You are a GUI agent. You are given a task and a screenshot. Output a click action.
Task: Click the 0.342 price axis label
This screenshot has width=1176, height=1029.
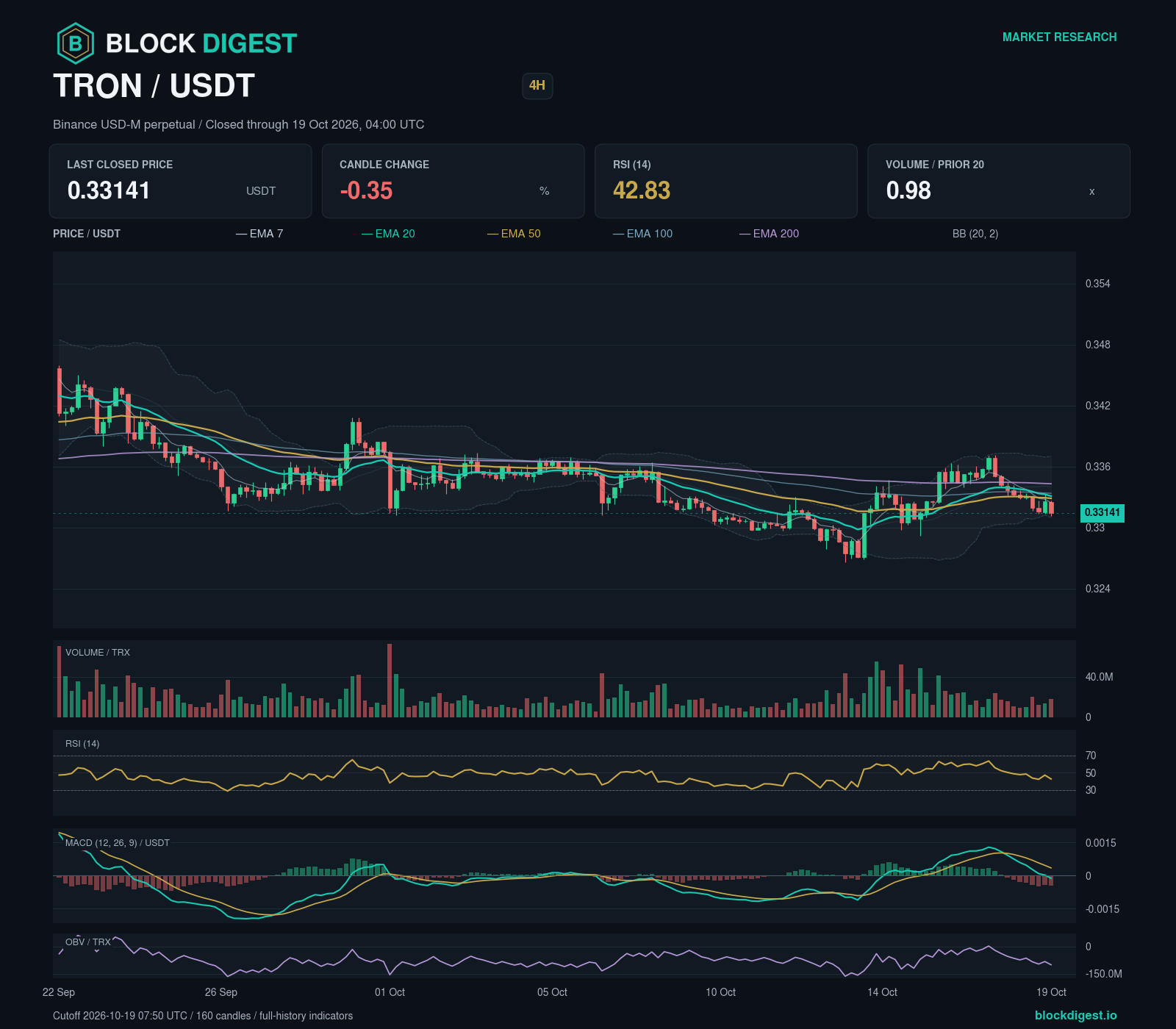[1097, 406]
